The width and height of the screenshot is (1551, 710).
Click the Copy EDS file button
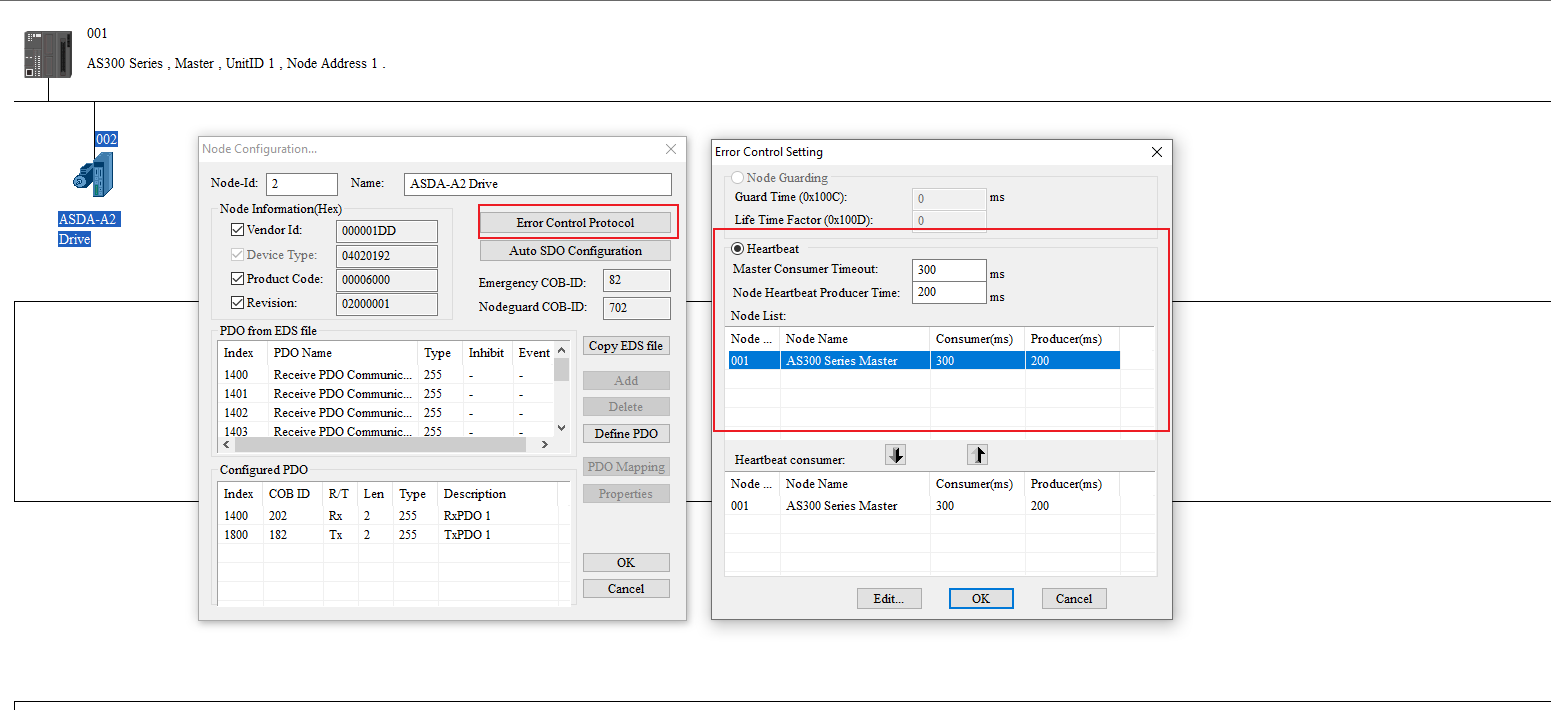(625, 346)
